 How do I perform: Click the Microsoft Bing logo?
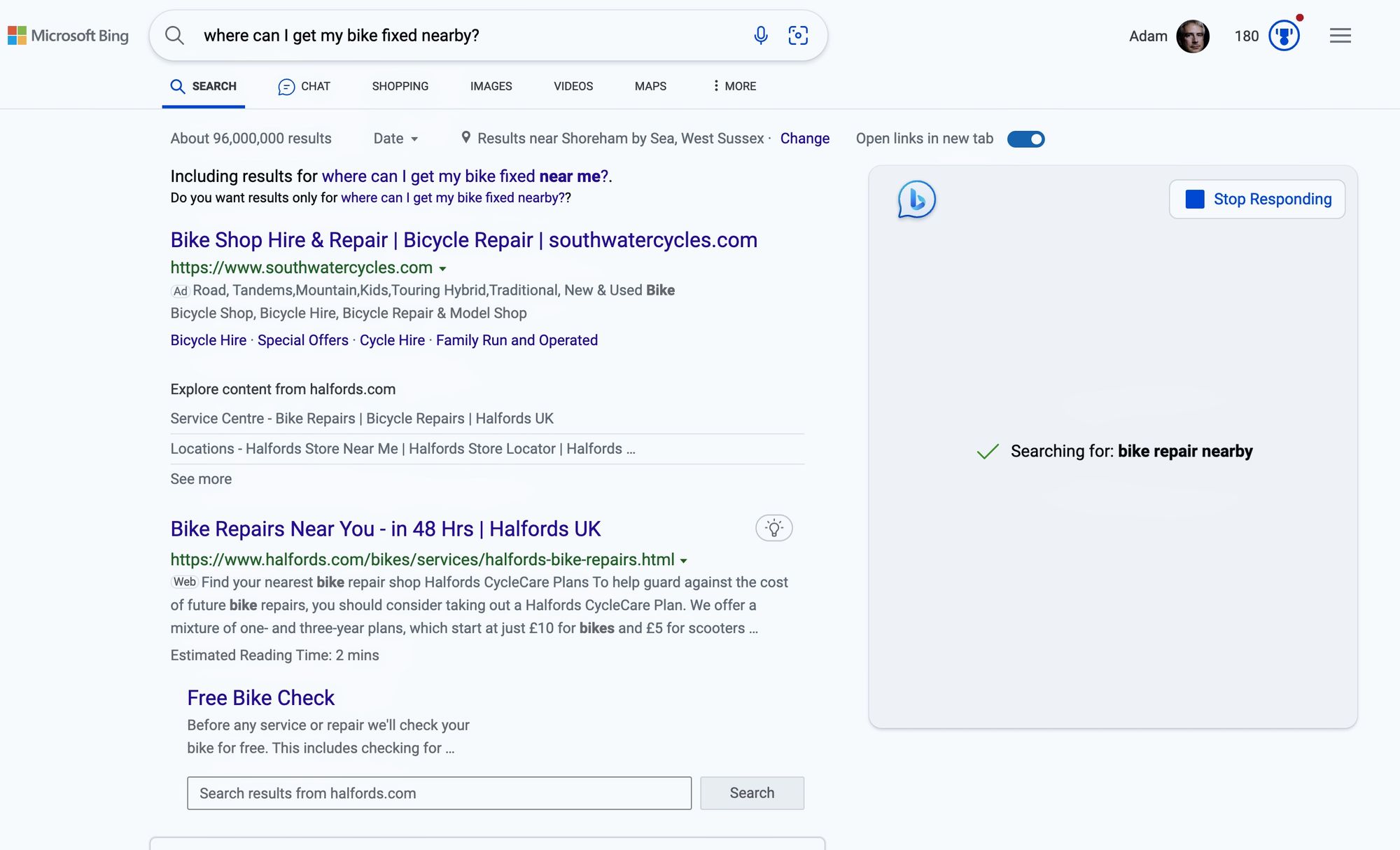pyautogui.click(x=68, y=35)
